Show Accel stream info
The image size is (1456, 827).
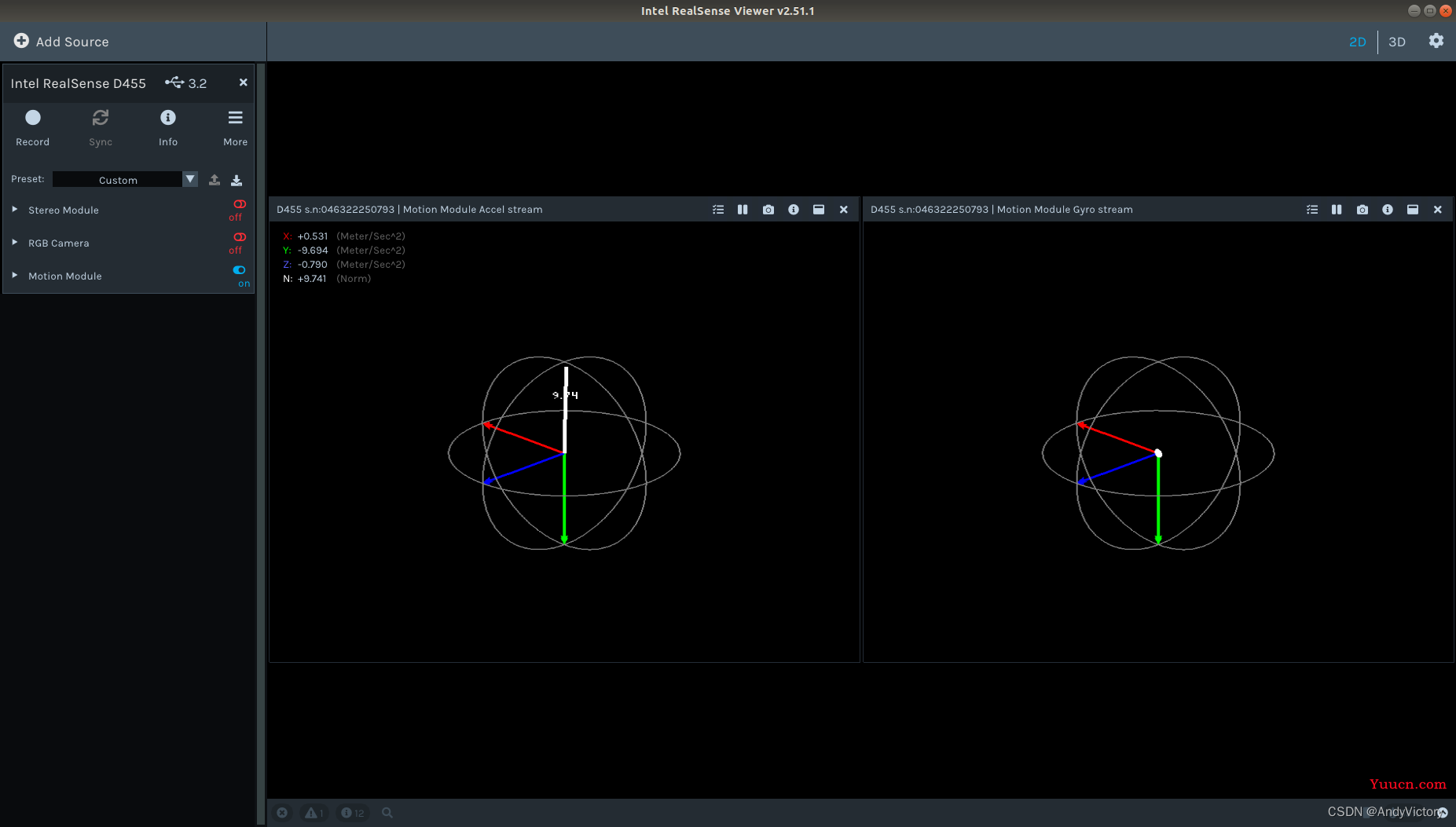tap(794, 210)
